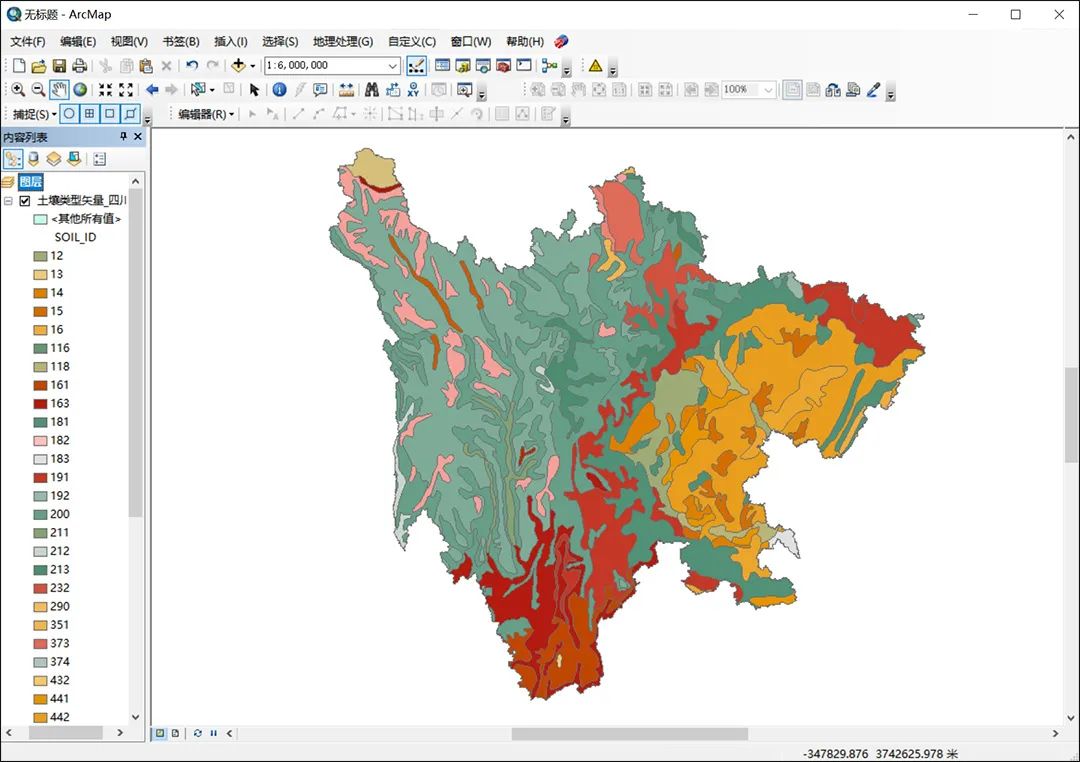
Task: Toggle vertex snapping square button
Action: [110, 114]
